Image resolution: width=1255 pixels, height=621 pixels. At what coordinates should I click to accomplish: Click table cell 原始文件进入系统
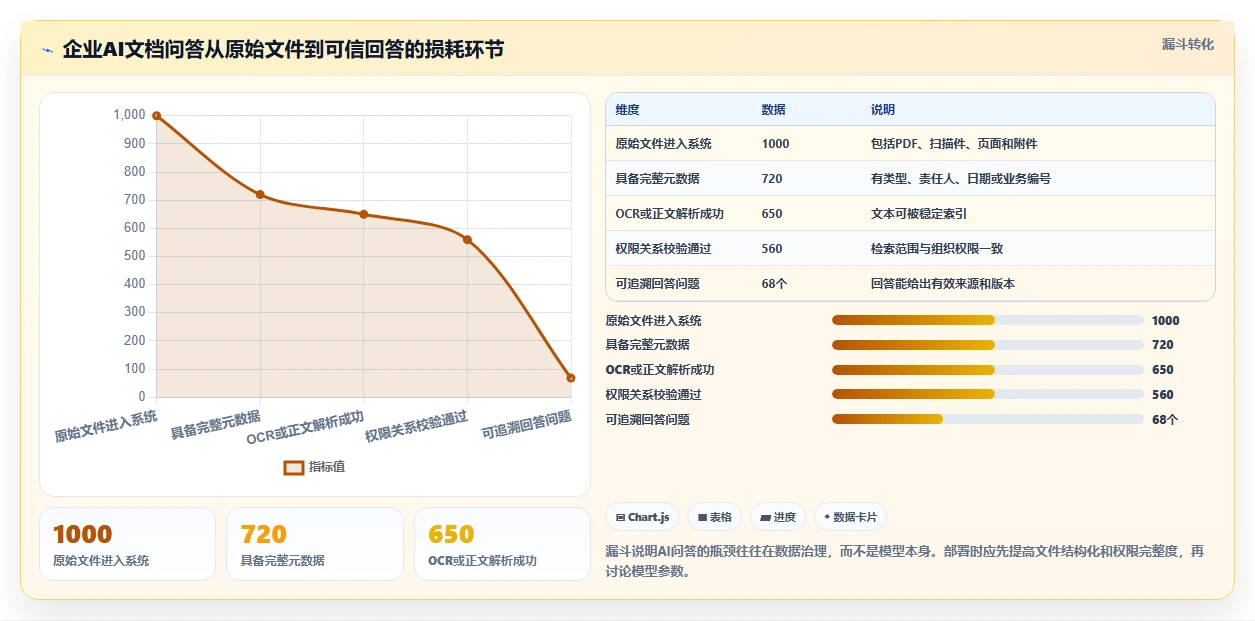click(664, 144)
